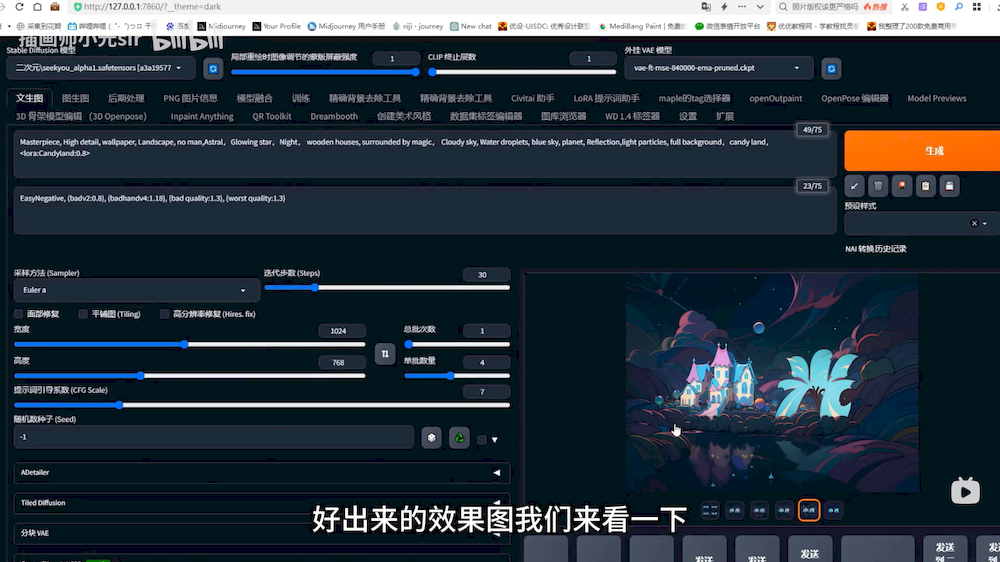
Task: Click the CFG Scale slider
Action: tap(261, 405)
